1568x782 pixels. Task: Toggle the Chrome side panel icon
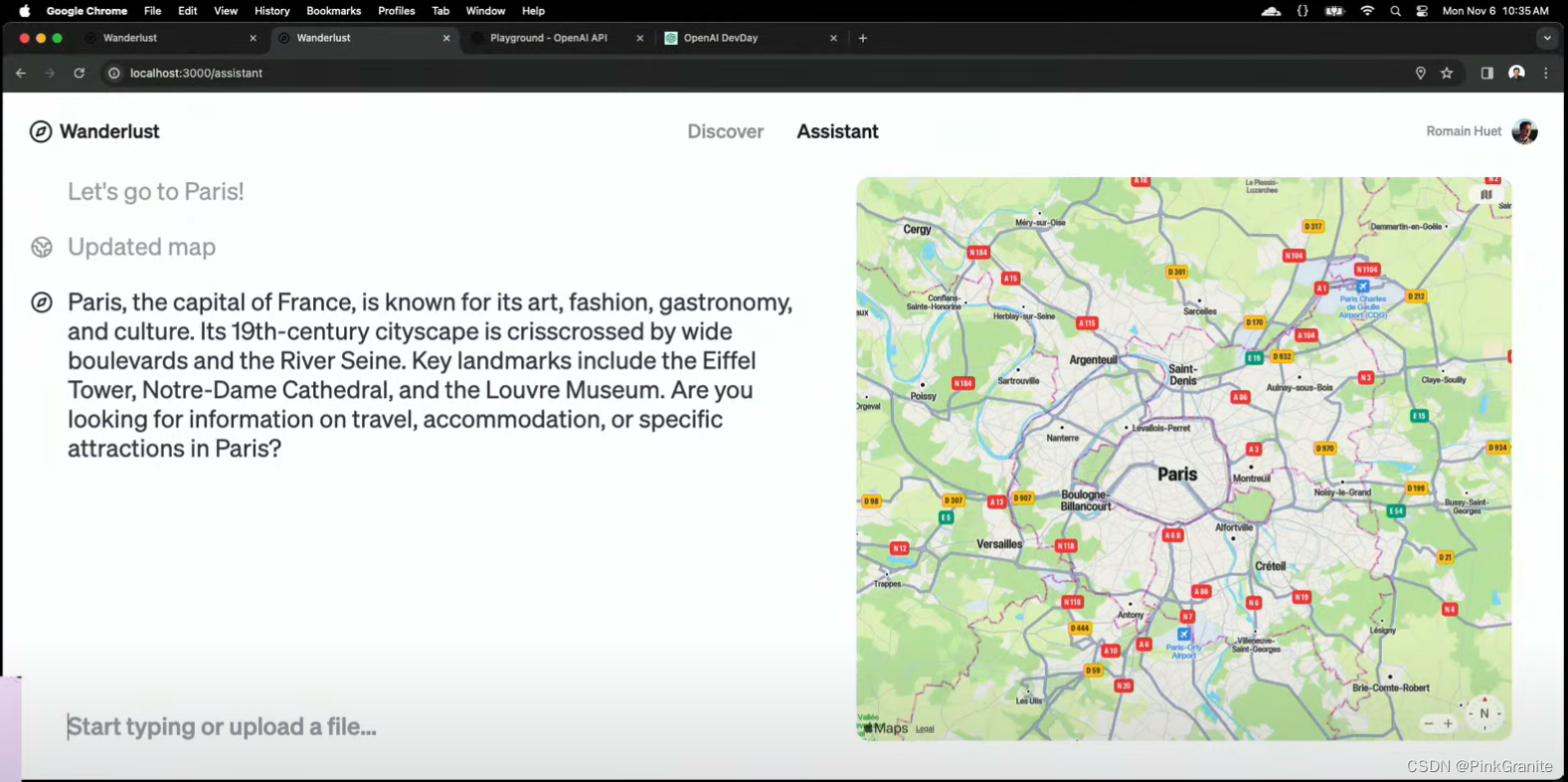[x=1486, y=73]
